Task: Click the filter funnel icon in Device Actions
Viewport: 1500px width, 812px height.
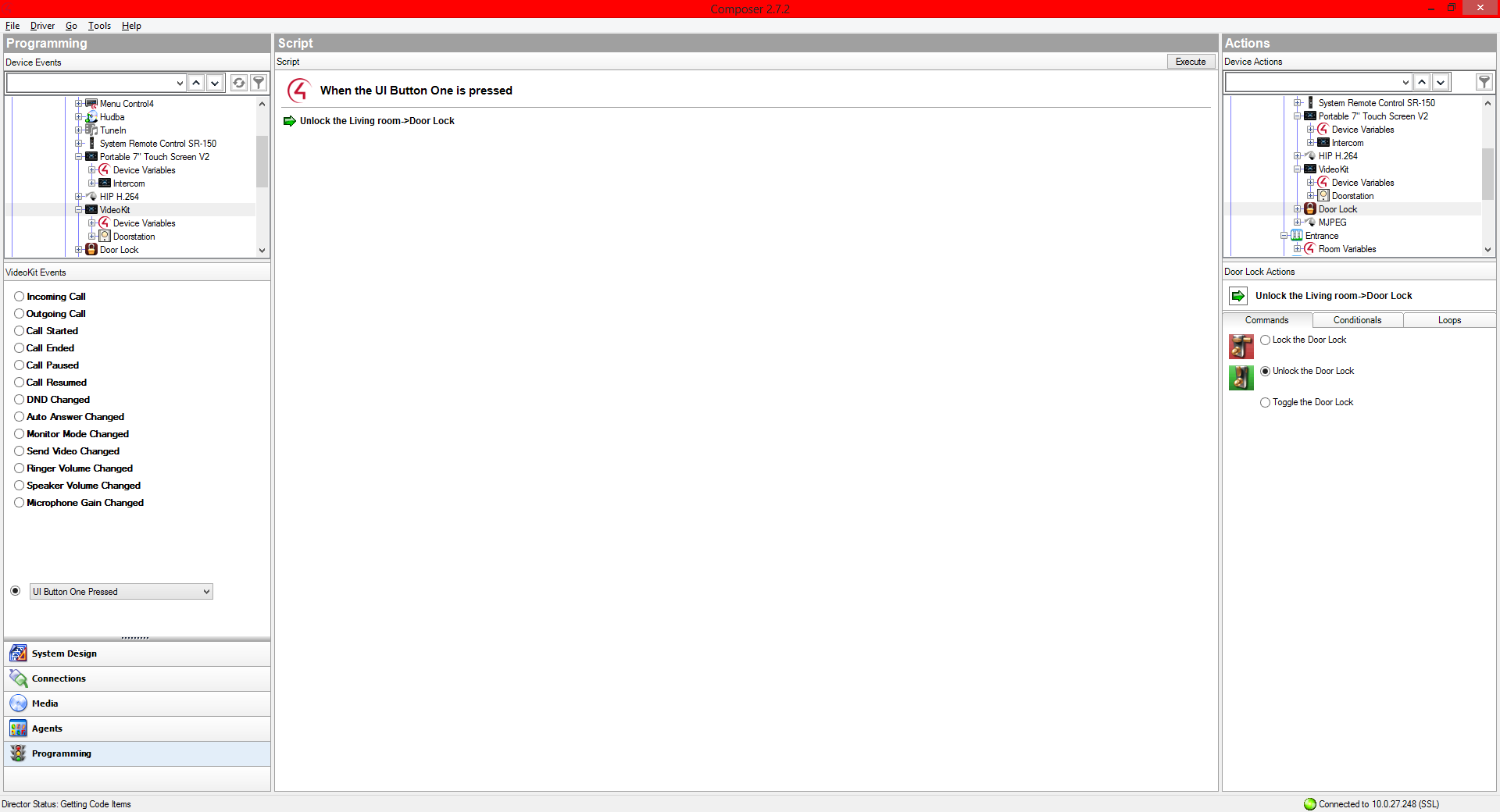Action: 1484,82
